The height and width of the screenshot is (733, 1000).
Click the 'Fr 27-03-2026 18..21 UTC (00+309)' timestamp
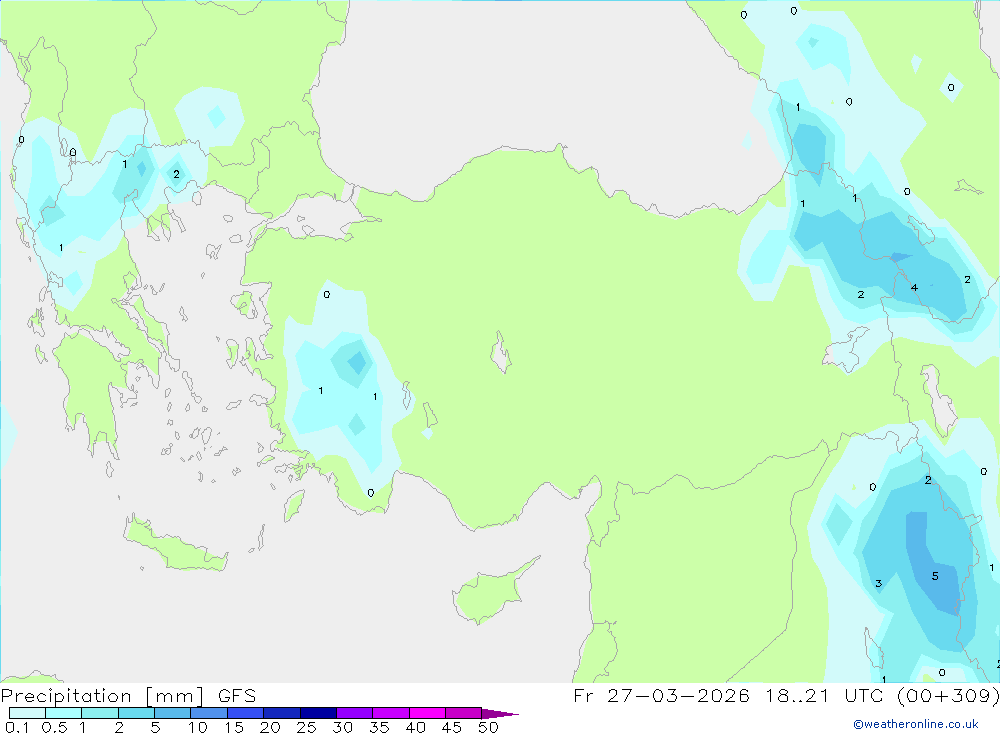(x=786, y=696)
